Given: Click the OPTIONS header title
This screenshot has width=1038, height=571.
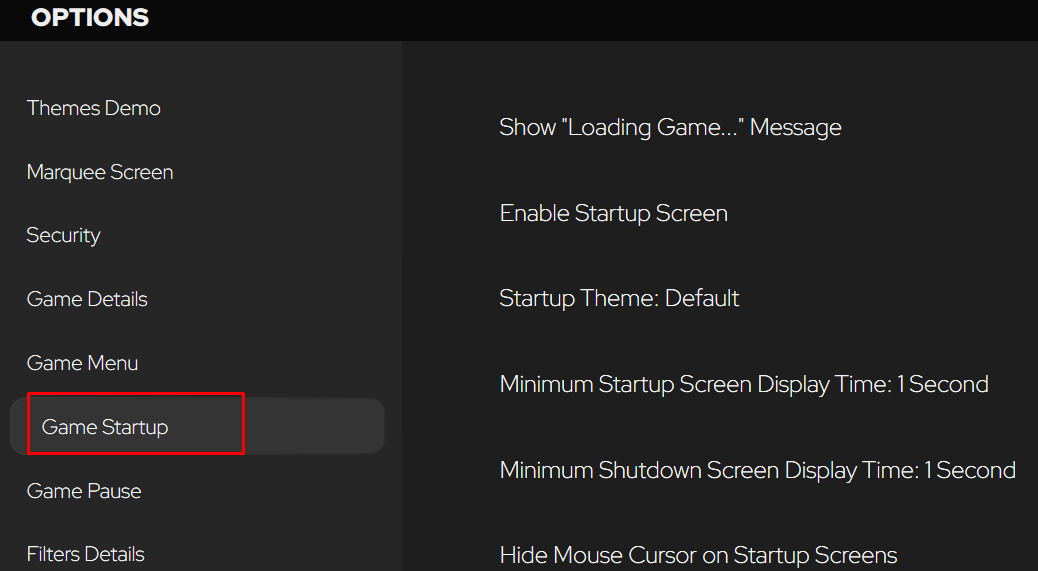Looking at the screenshot, I should (x=90, y=18).
